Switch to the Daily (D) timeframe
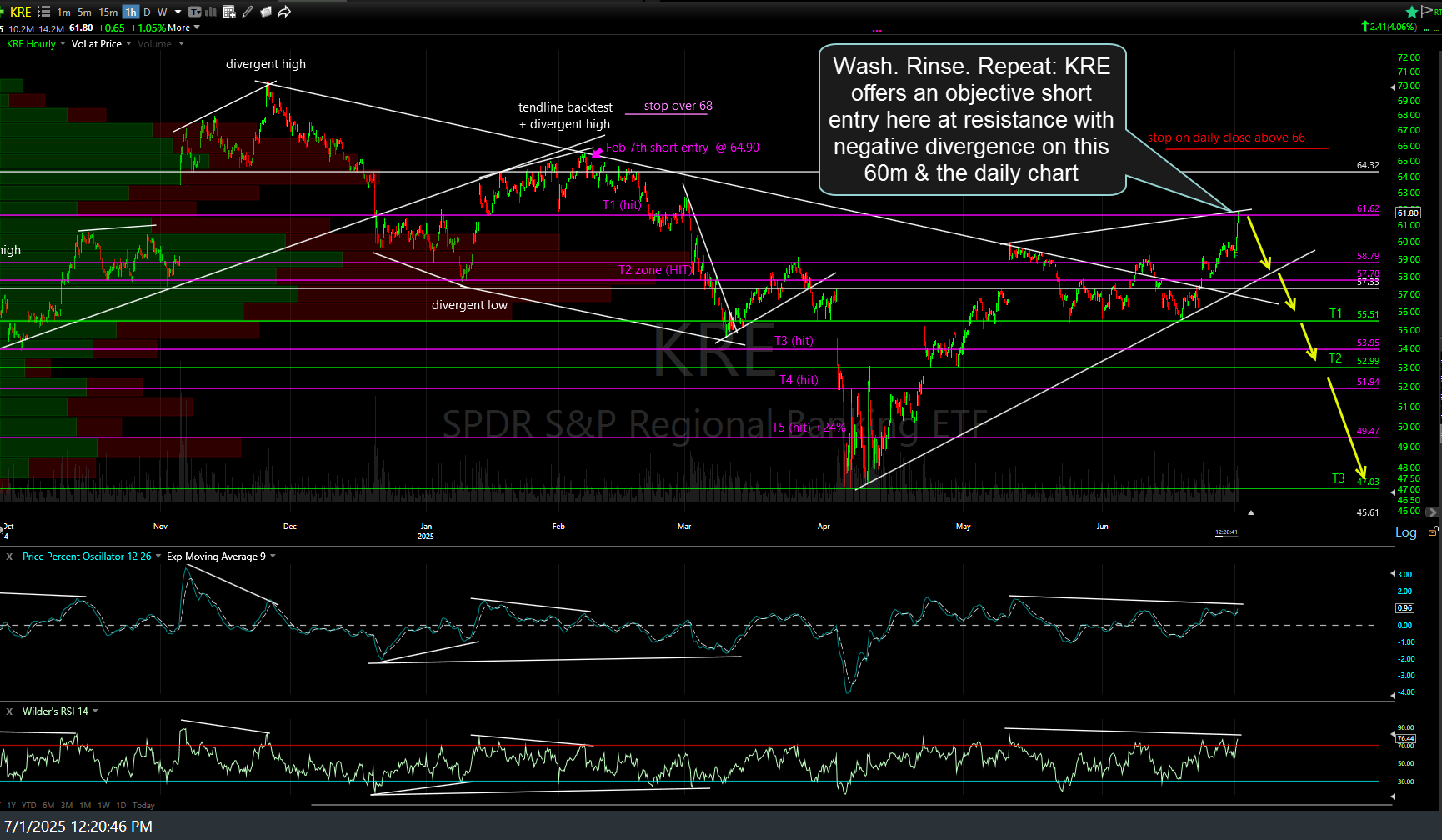 147,12
